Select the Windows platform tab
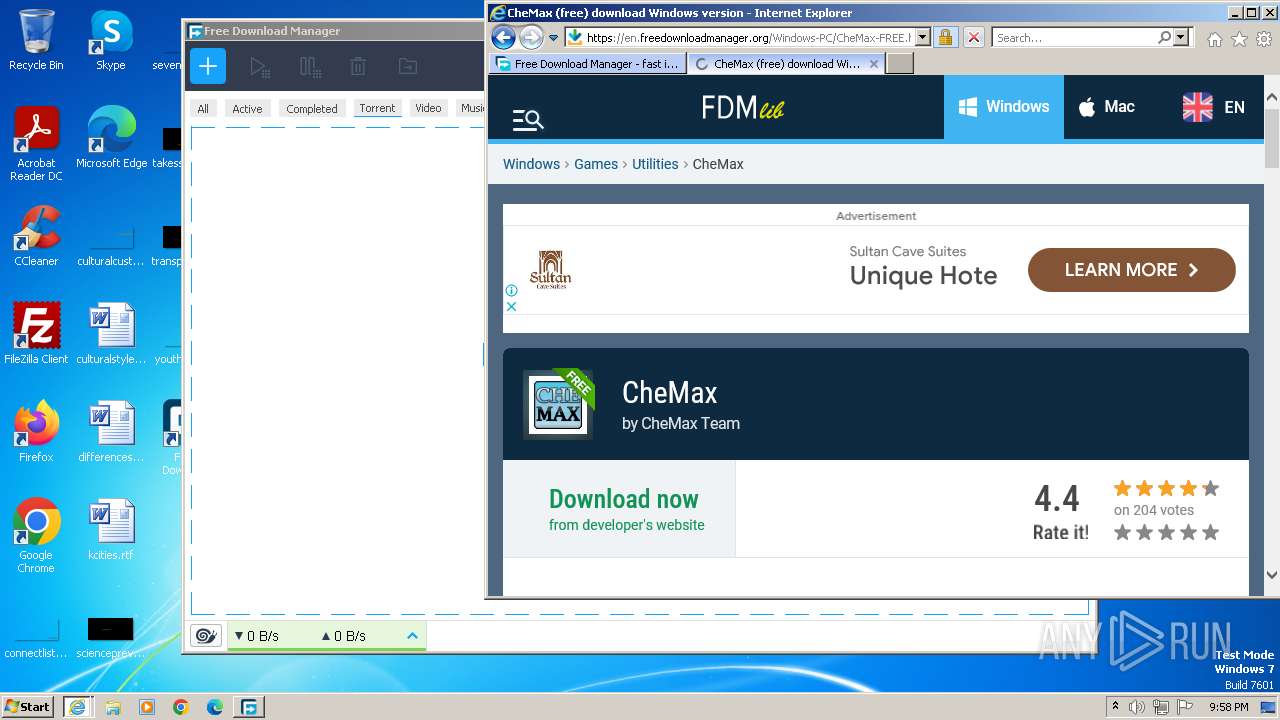This screenshot has height=720, width=1280. [1004, 107]
